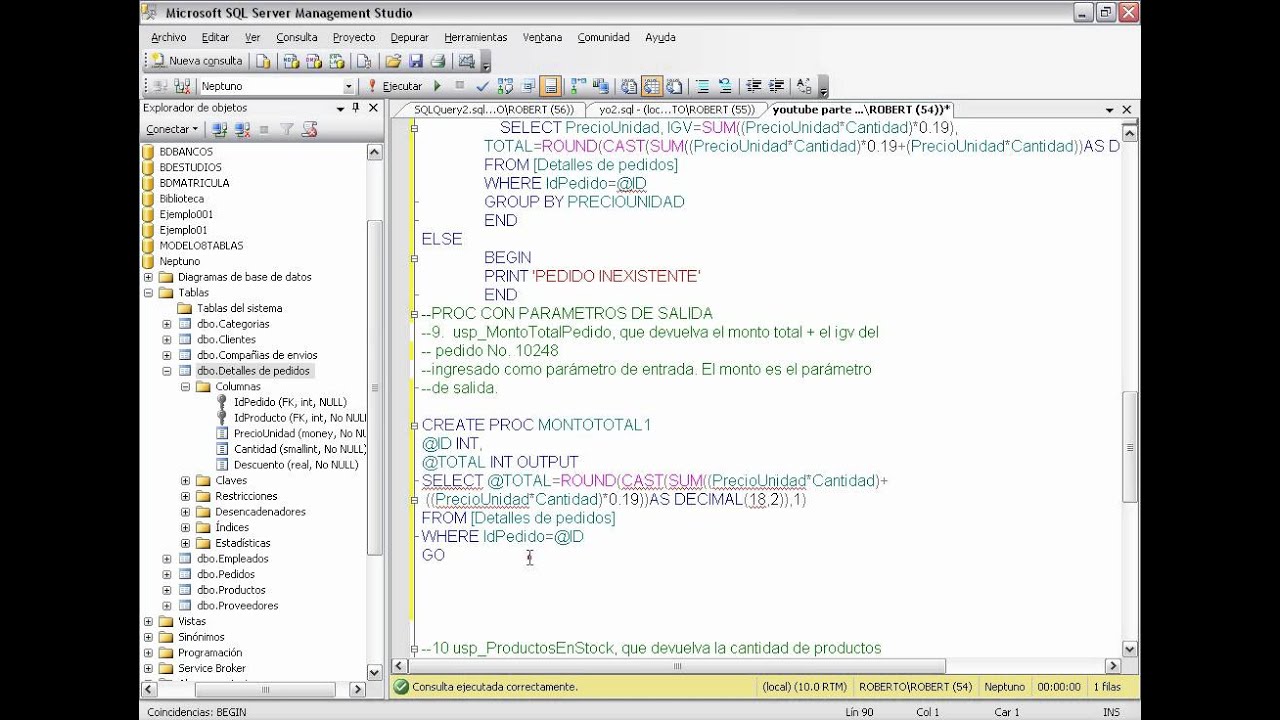Viewport: 1280px width, 720px height.
Task: Open the Consulta menu
Action: click(297, 37)
